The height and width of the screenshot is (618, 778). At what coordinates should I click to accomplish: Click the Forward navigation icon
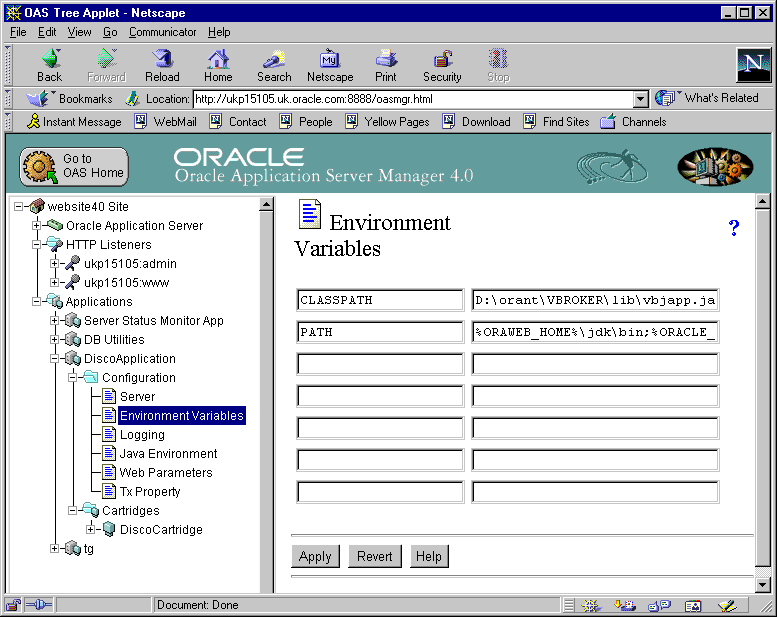point(106,59)
